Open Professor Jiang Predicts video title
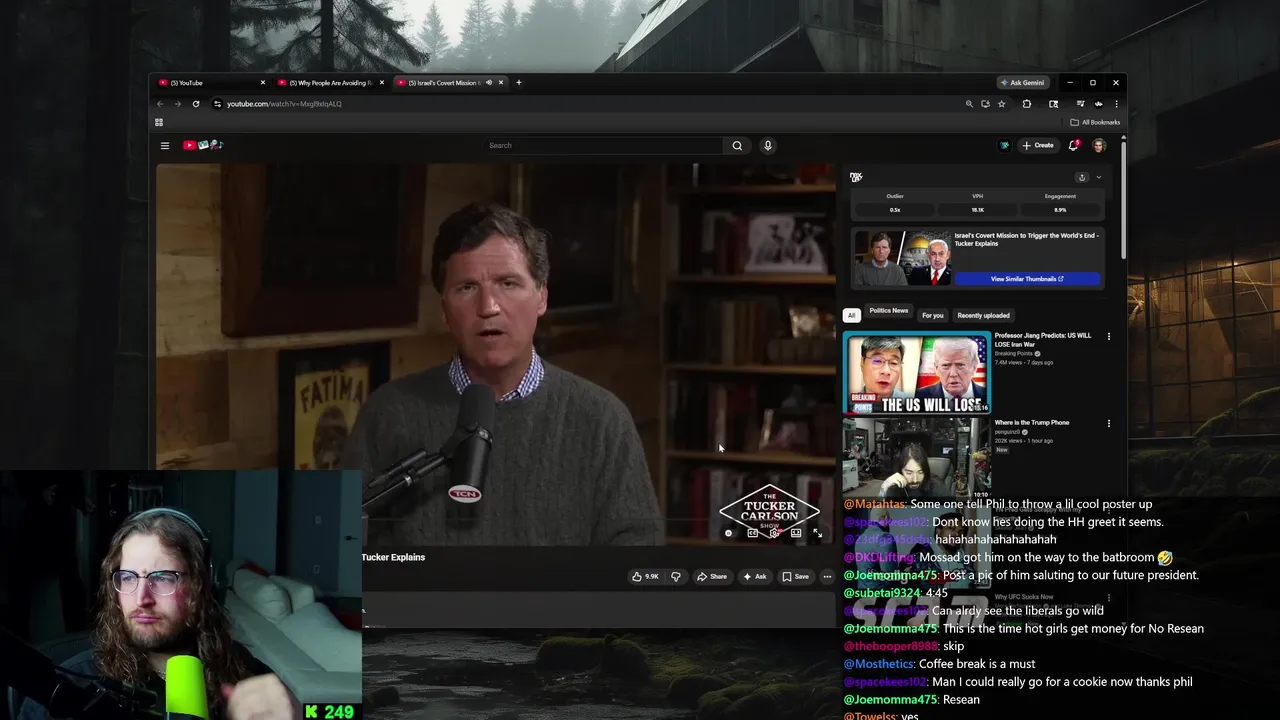 click(x=1042, y=340)
